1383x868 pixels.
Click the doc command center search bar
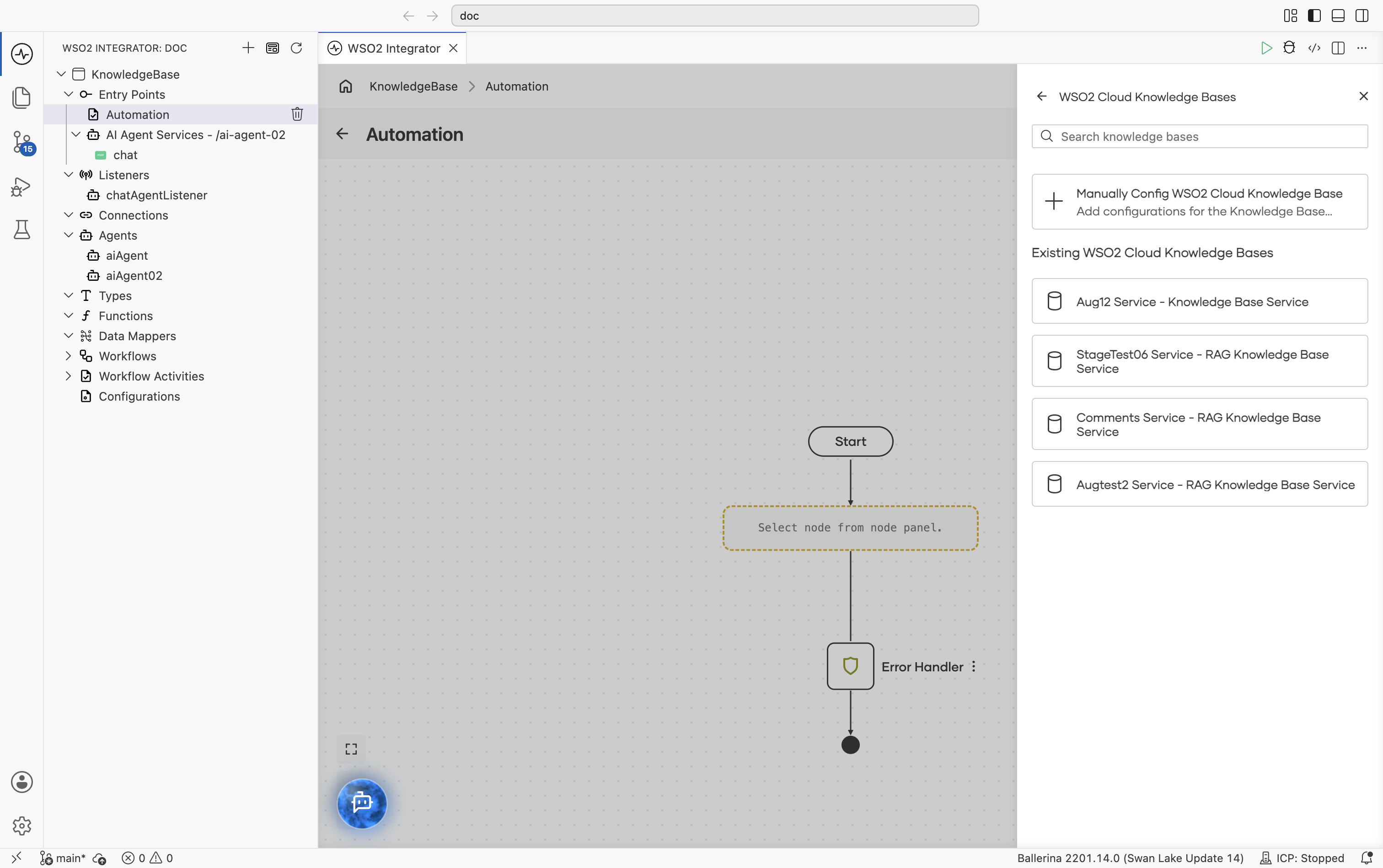point(715,16)
